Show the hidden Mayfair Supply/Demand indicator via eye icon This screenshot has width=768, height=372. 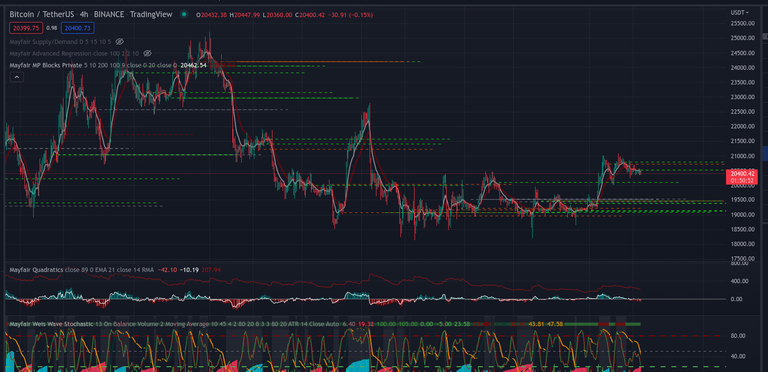[x=119, y=42]
